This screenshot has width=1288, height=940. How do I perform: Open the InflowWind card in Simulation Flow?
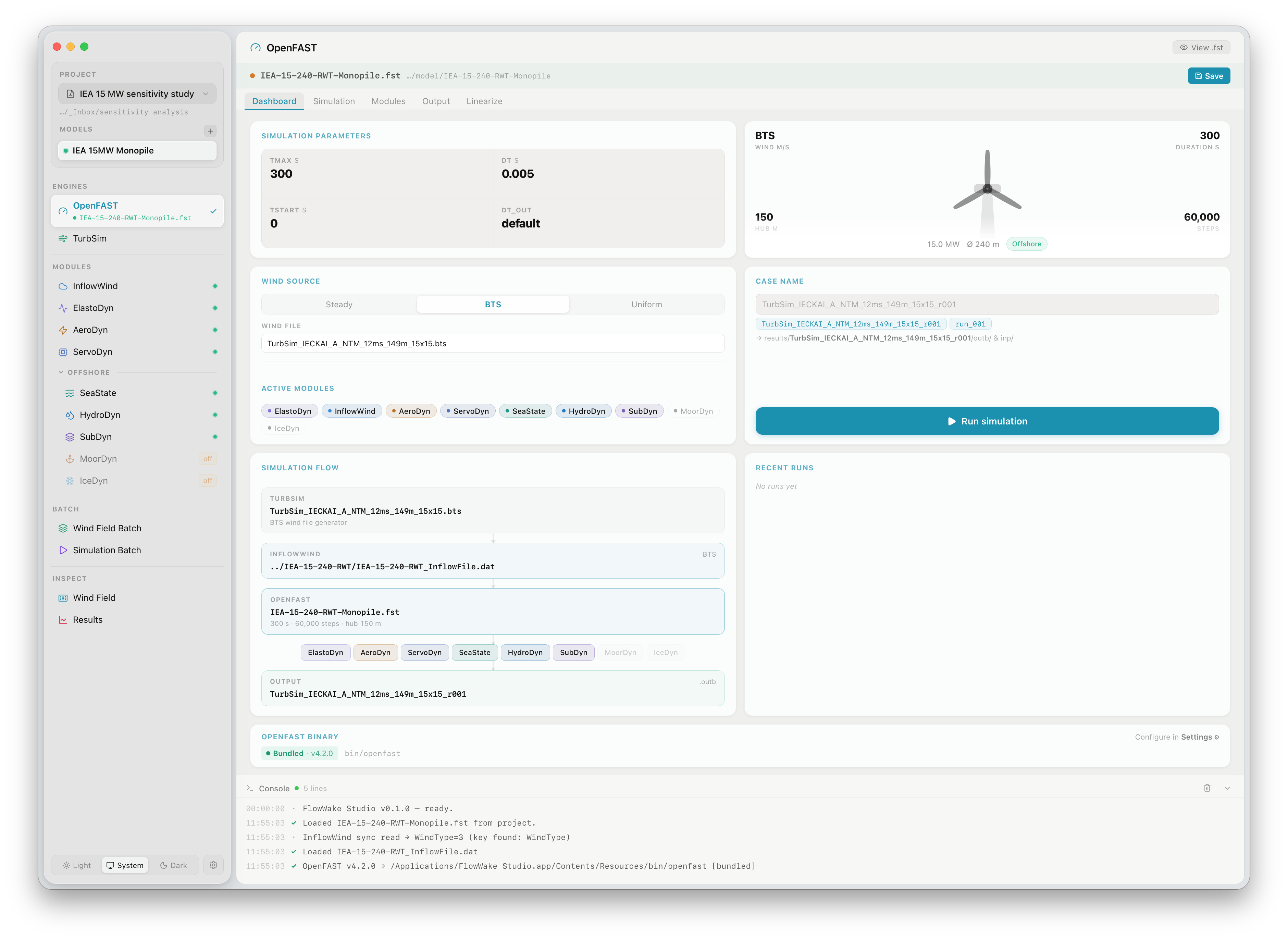tap(493, 560)
